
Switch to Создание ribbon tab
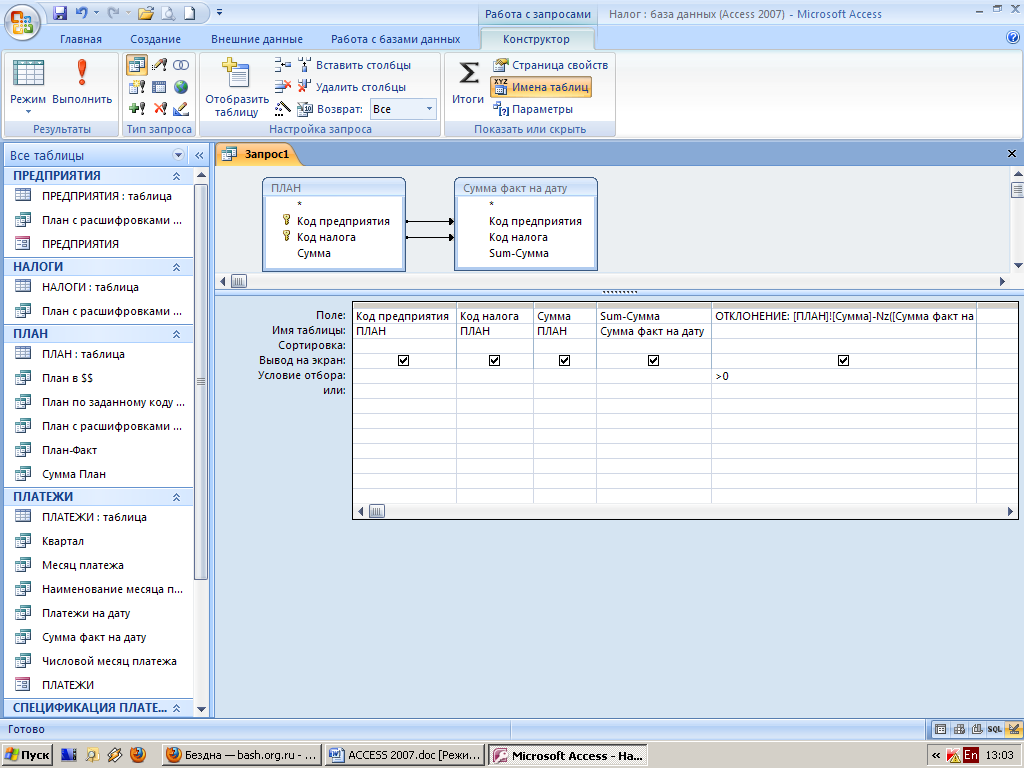pos(155,39)
